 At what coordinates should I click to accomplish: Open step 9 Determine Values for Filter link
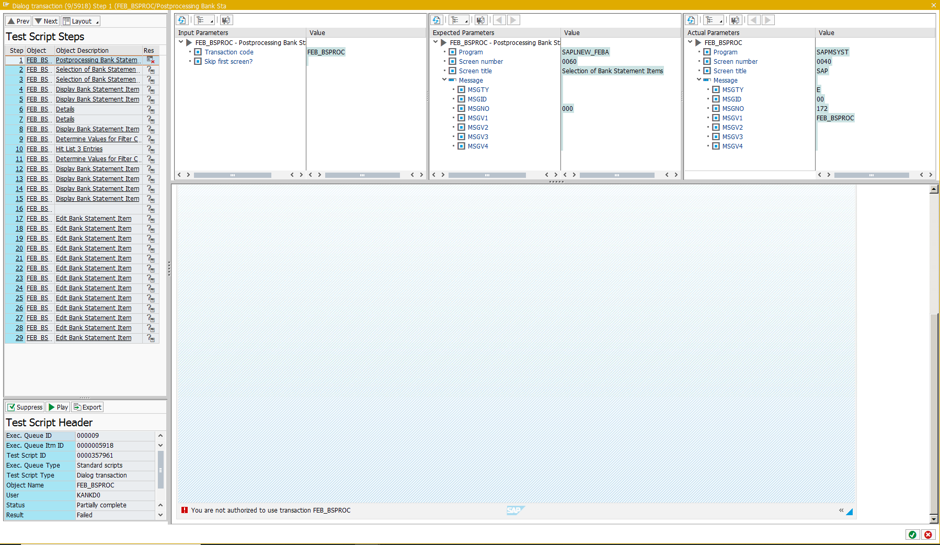[97, 139]
